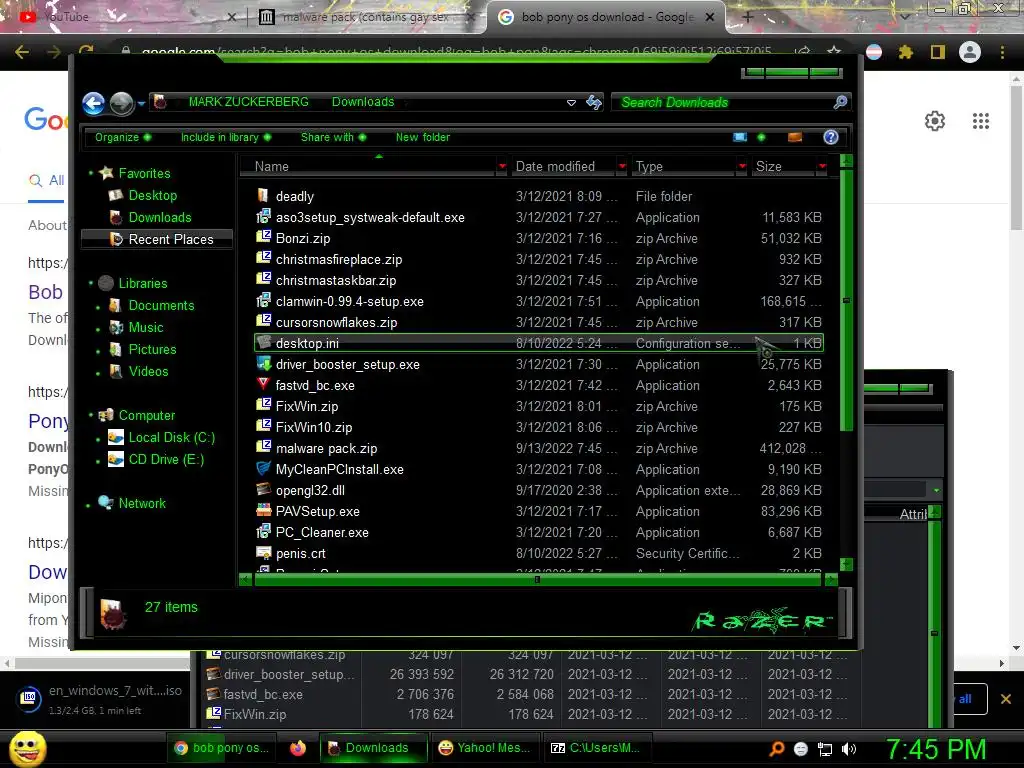Screen dimensions: 1024x768
Task: Collapse the Favorites tree group
Action: pyautogui.click(x=90, y=173)
